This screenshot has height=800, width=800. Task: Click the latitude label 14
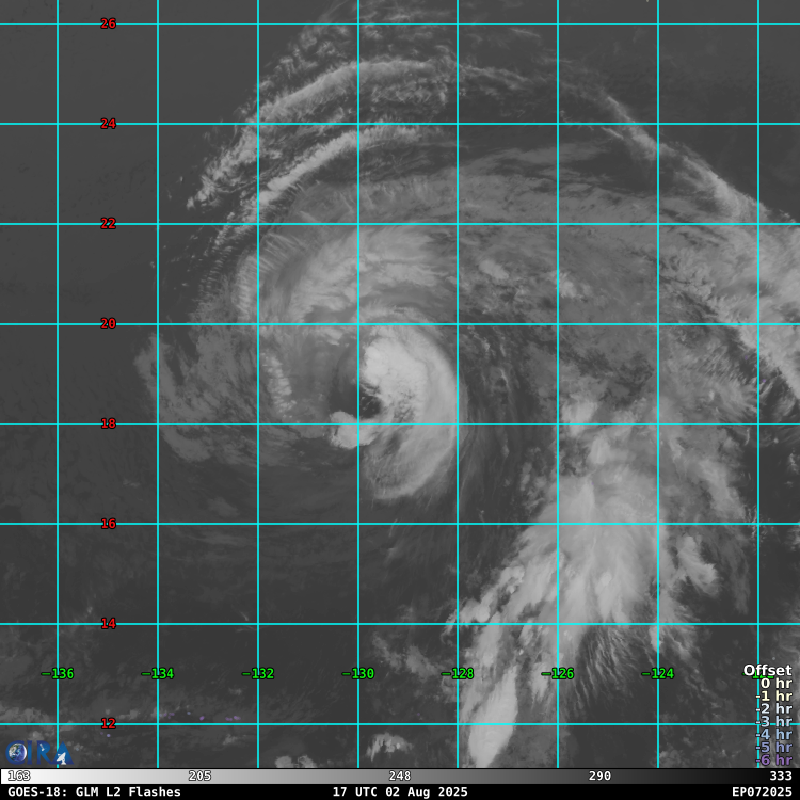click(108, 623)
